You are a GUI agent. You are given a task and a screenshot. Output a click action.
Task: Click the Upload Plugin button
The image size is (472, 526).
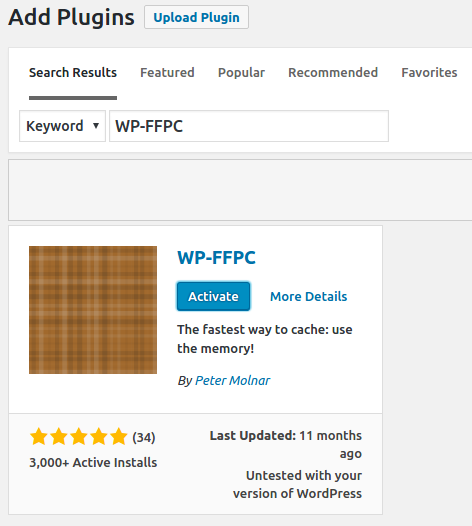(197, 17)
